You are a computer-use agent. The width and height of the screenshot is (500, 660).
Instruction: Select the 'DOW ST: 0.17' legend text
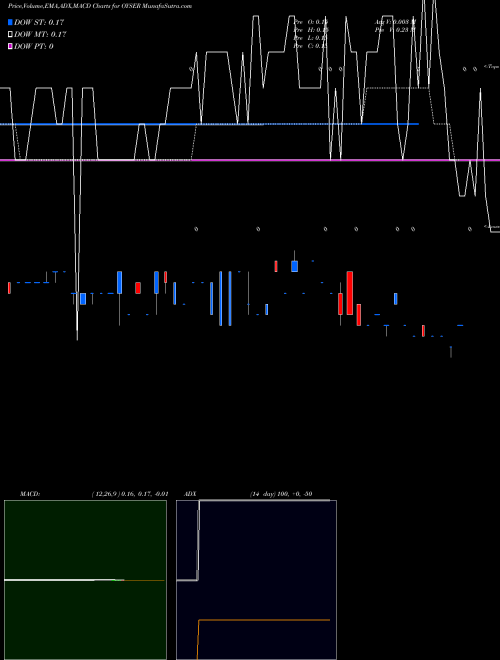(39, 22)
